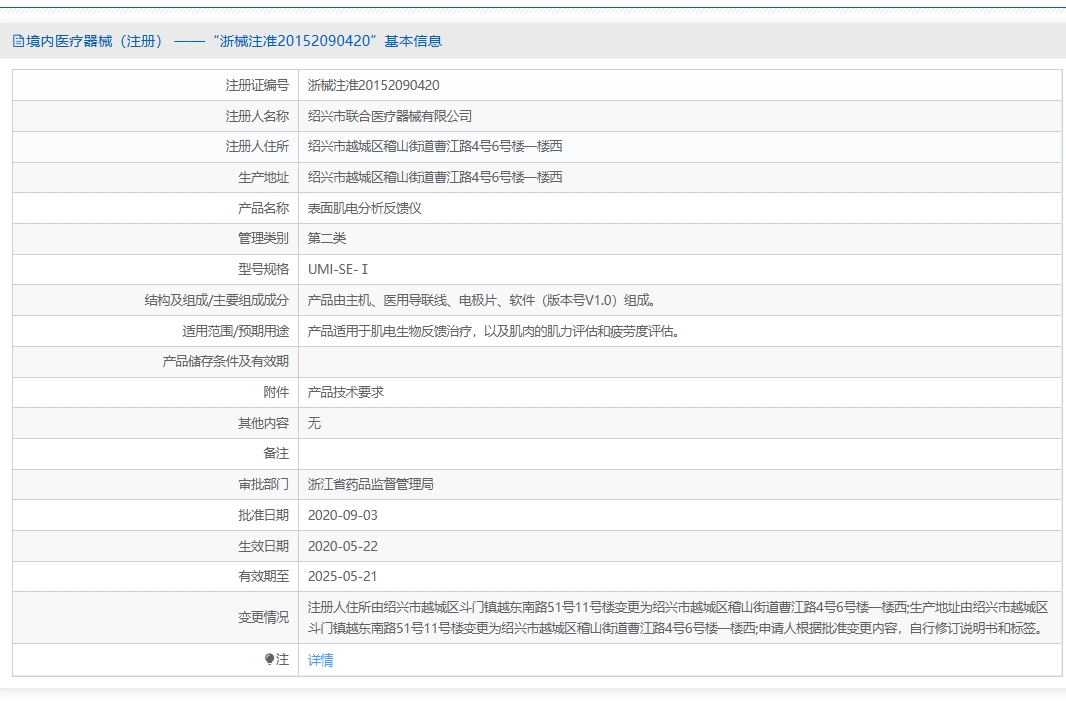
Task: Click the 生效日期 label
Action: click(x=263, y=547)
